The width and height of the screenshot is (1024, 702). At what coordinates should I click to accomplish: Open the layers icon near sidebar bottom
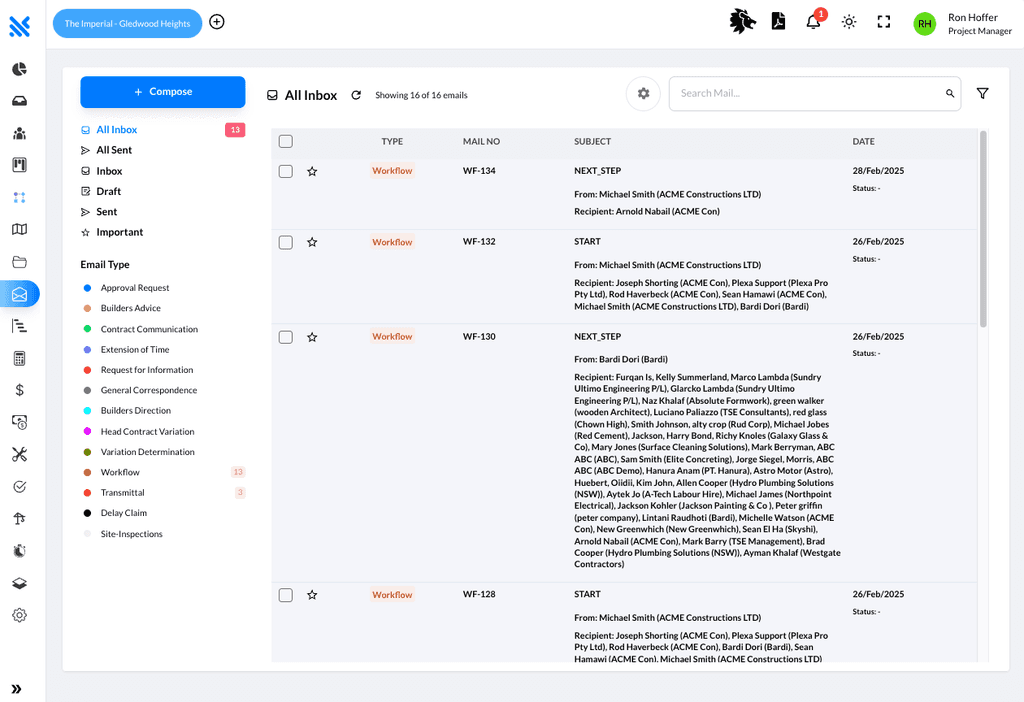tap(18, 582)
